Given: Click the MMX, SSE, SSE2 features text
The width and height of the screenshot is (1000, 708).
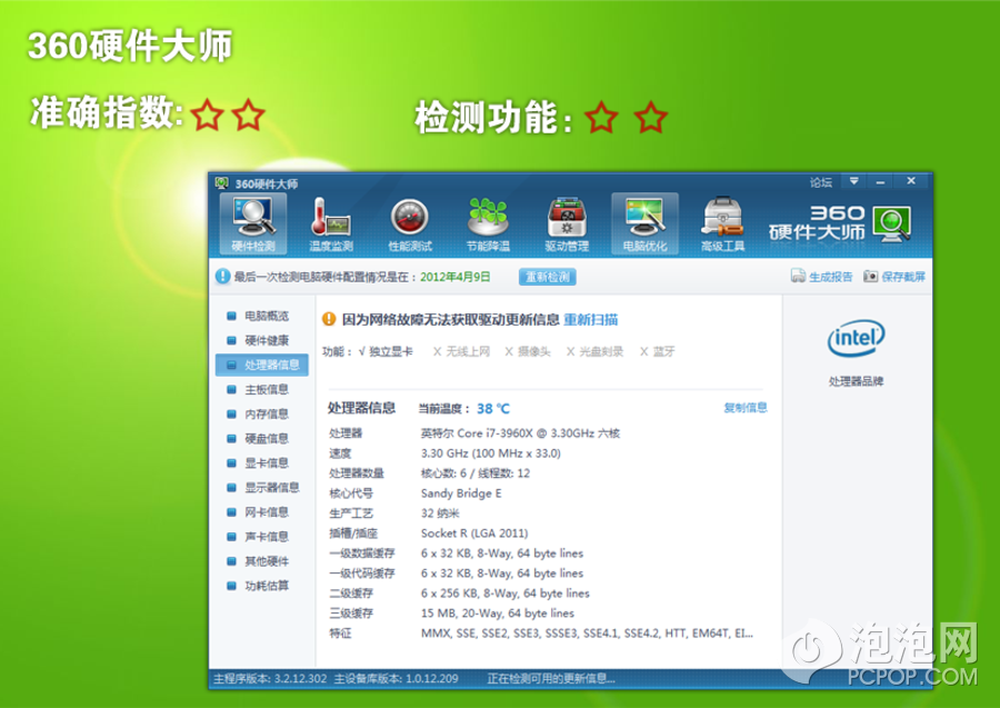Looking at the screenshot, I should pos(587,633).
